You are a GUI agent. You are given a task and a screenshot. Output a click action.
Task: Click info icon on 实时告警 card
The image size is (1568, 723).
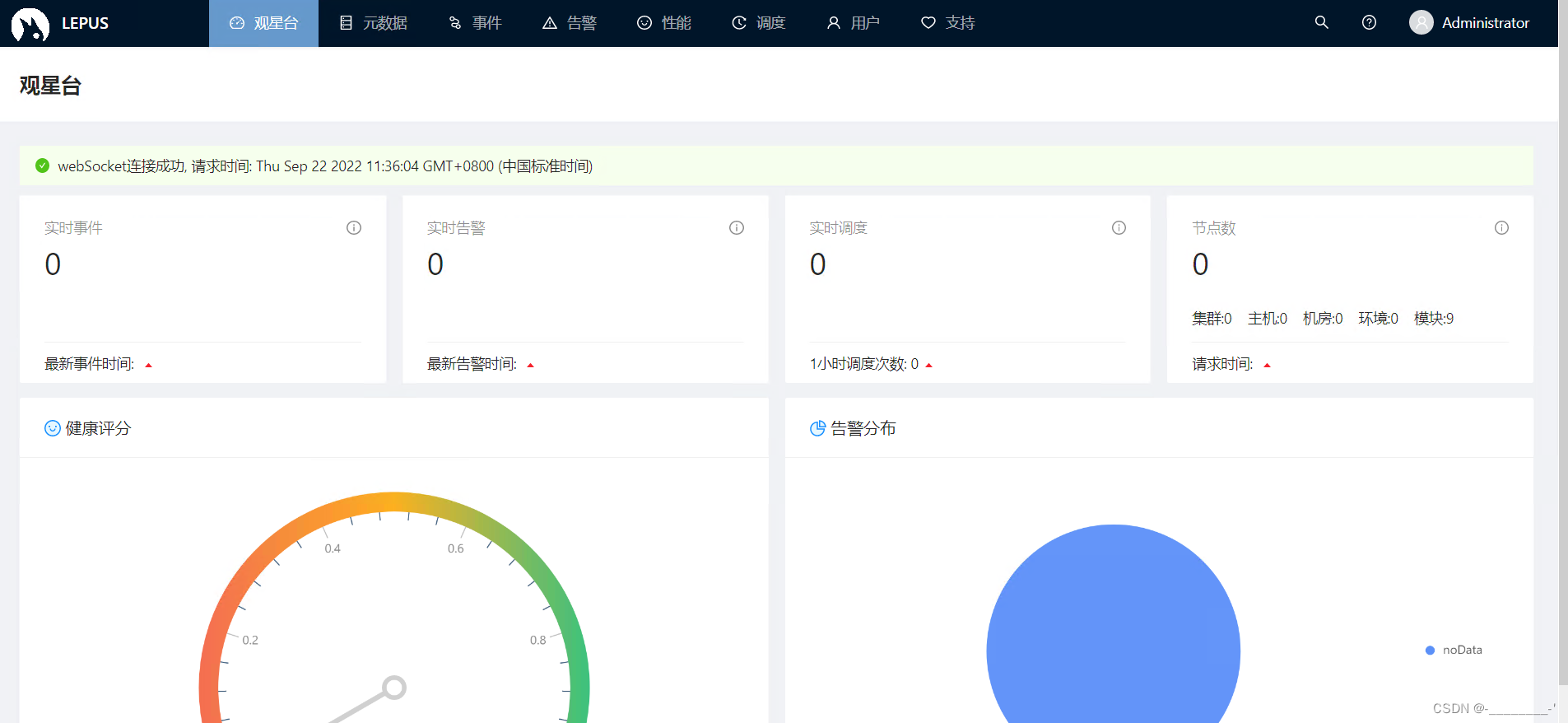pos(737,228)
